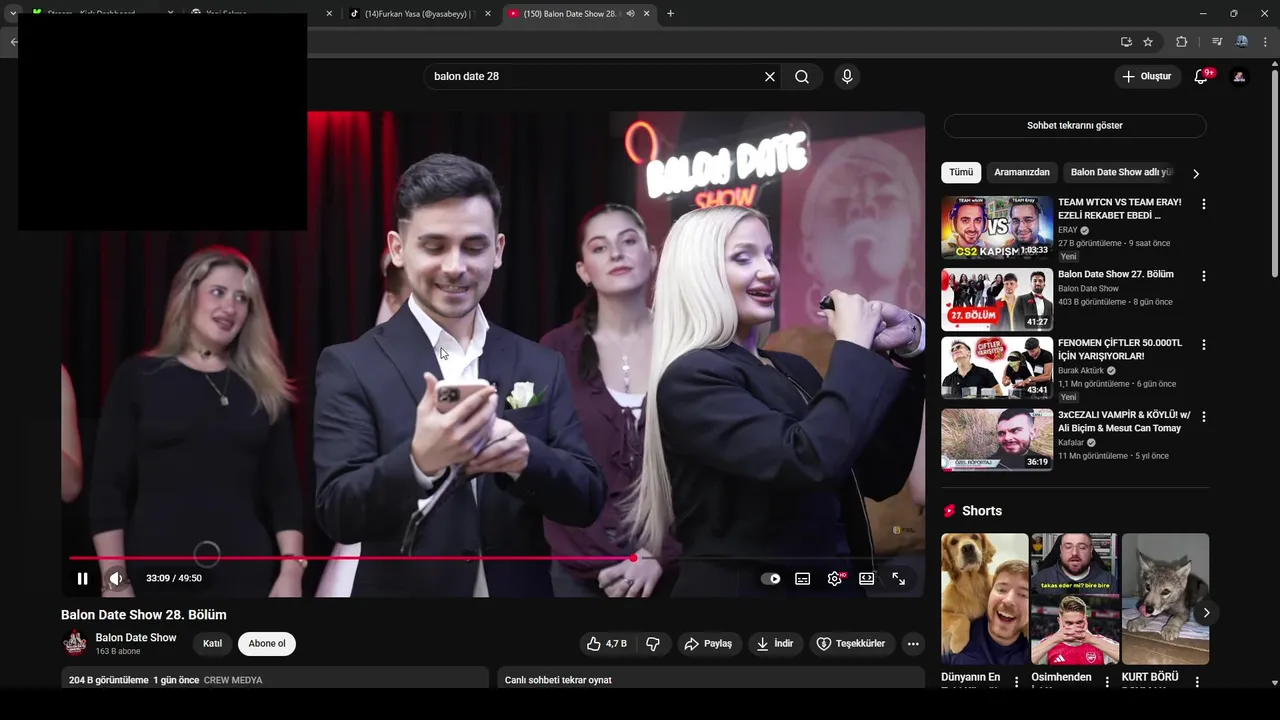Select the Balon Date Show adlı filter chip
This screenshot has width=1280, height=720.
click(x=1120, y=172)
